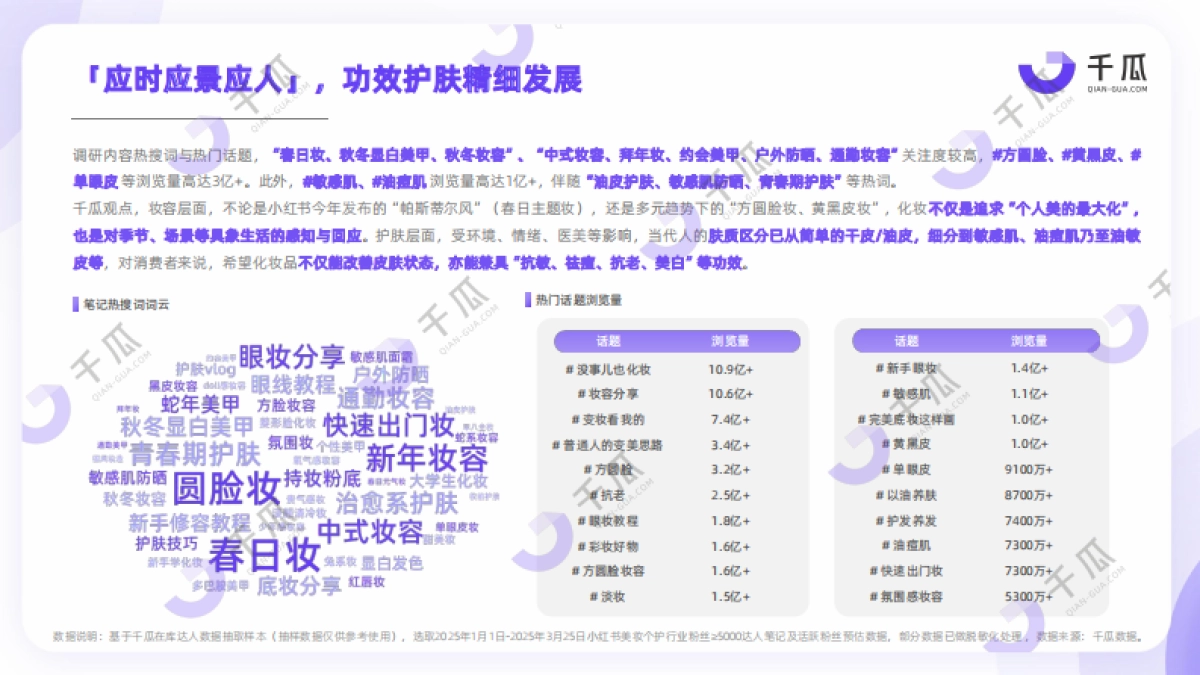The height and width of the screenshot is (675, 1200).
Task: Click the blue swirl icon in the Qiangua logo
Action: click(x=1046, y=71)
